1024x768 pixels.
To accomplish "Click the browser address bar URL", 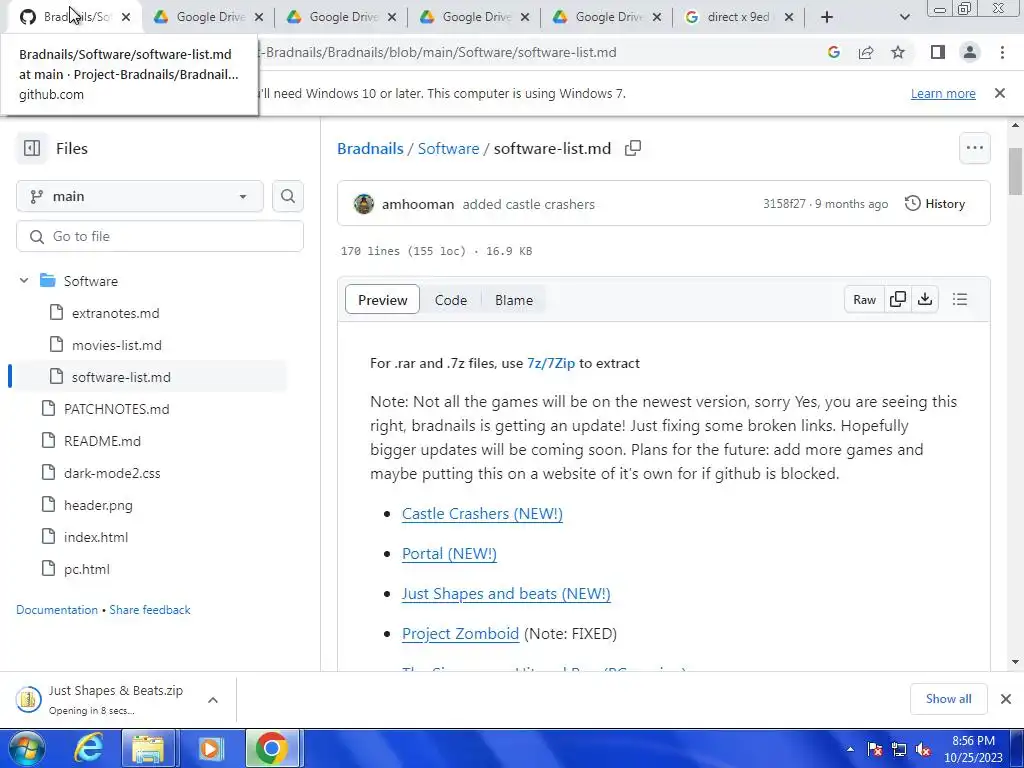I will pyautogui.click(x=438, y=52).
